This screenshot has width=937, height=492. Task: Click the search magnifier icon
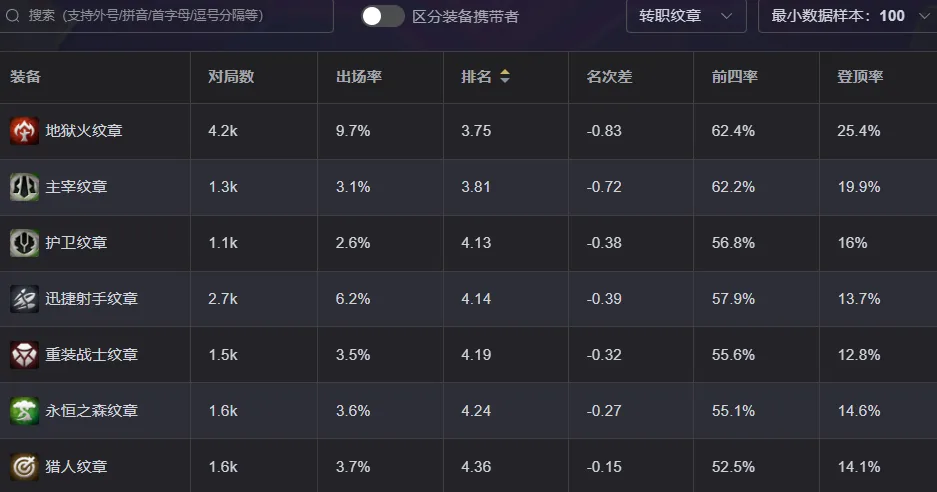click(13, 16)
